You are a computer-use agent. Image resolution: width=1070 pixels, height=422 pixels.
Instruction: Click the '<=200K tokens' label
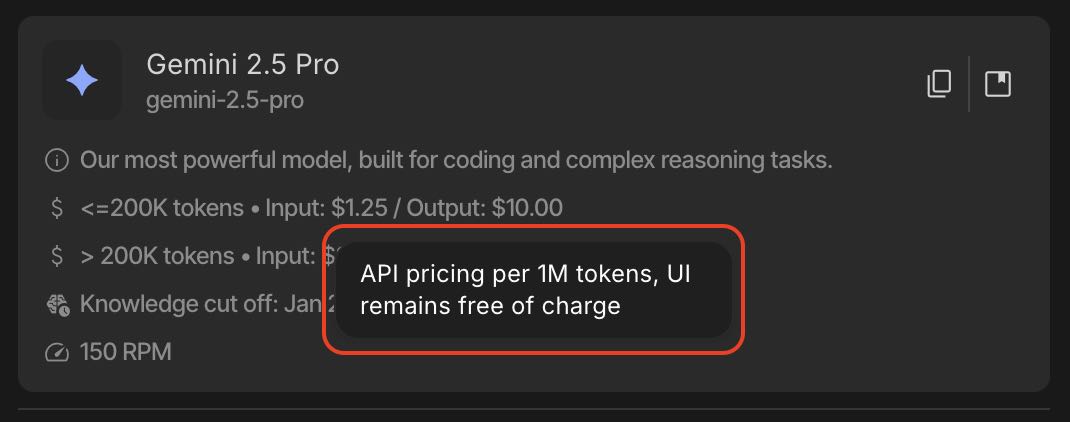[x=162, y=208]
